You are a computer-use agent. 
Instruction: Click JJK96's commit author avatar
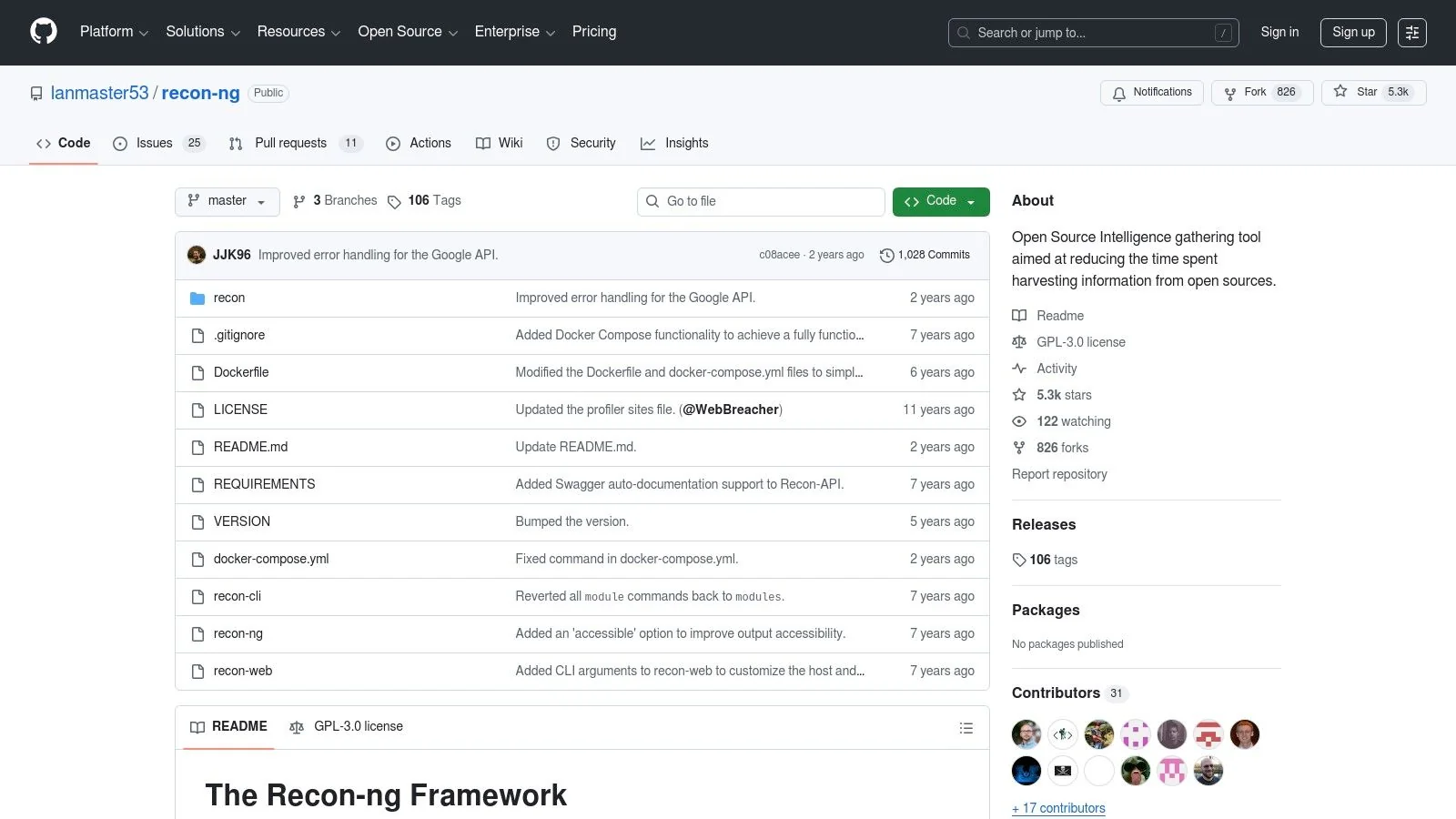(x=197, y=255)
